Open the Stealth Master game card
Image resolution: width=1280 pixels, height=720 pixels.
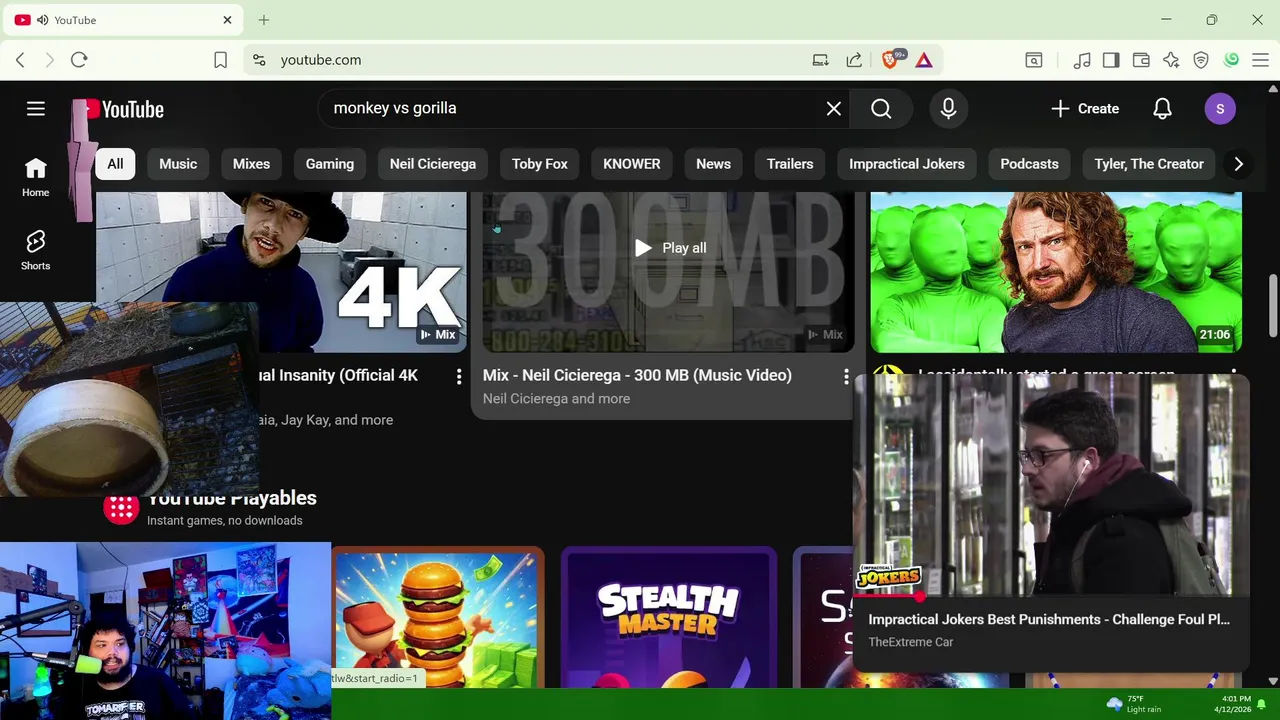click(668, 618)
